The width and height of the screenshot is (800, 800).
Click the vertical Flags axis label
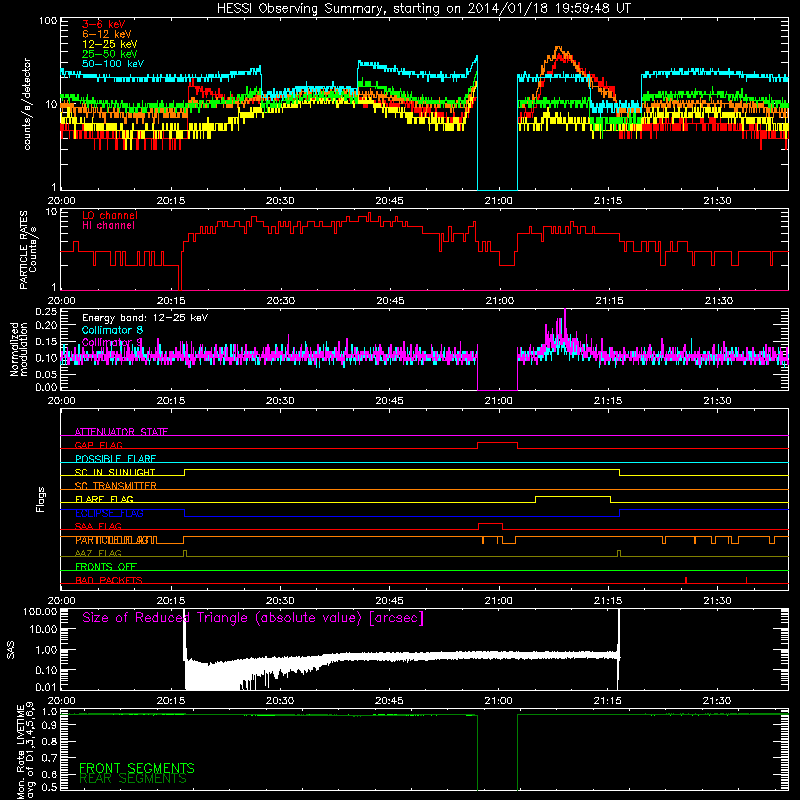click(40, 500)
